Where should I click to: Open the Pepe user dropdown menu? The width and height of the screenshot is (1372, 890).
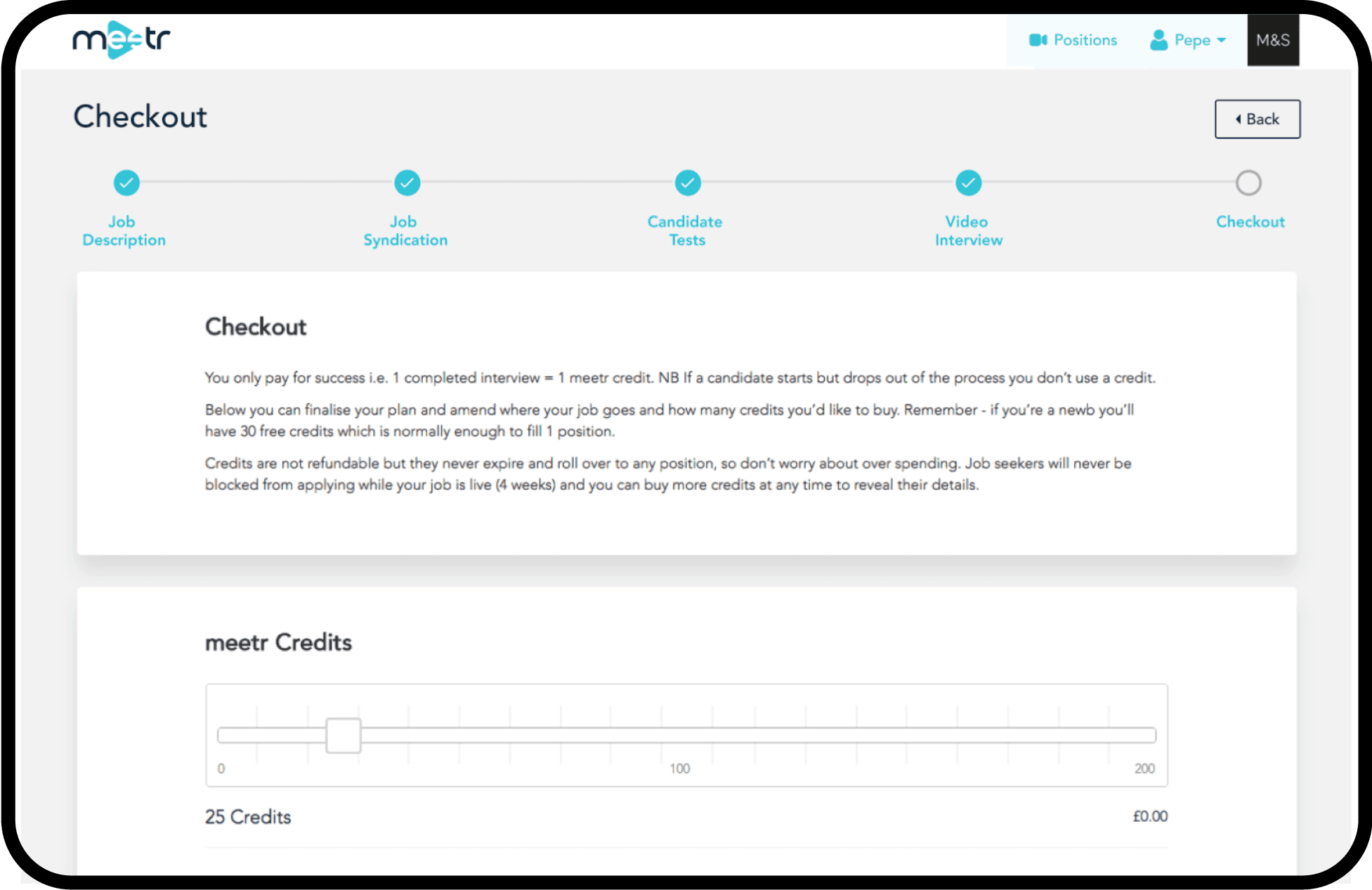click(1191, 40)
